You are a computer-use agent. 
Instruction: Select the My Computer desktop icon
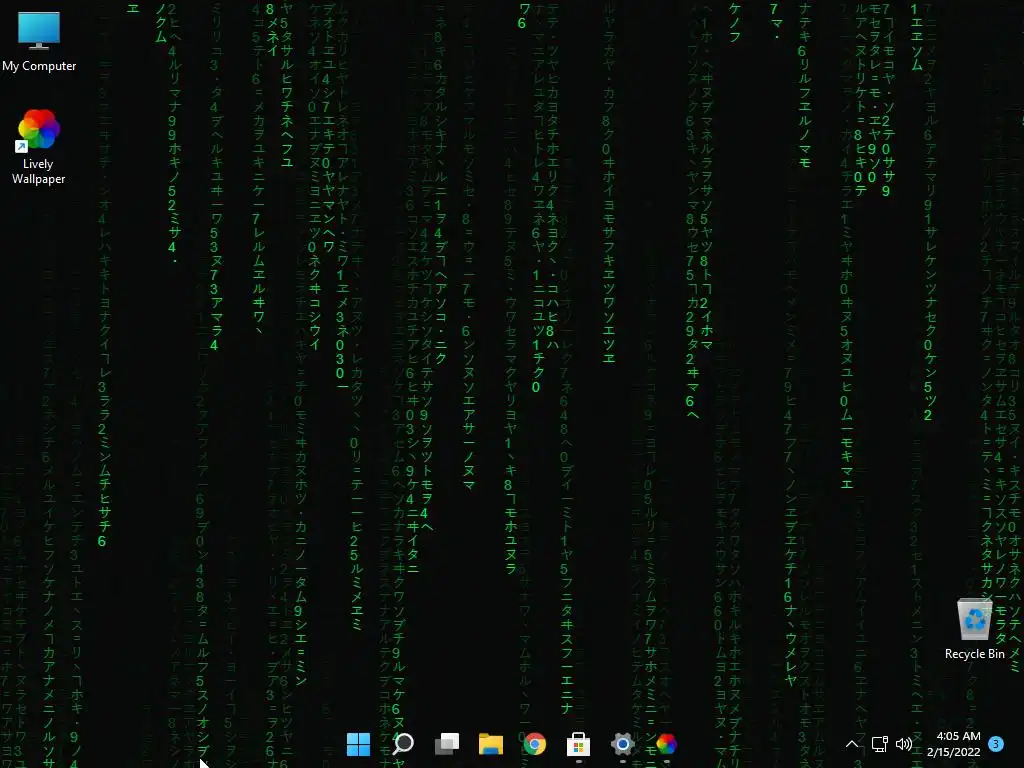[x=39, y=41]
